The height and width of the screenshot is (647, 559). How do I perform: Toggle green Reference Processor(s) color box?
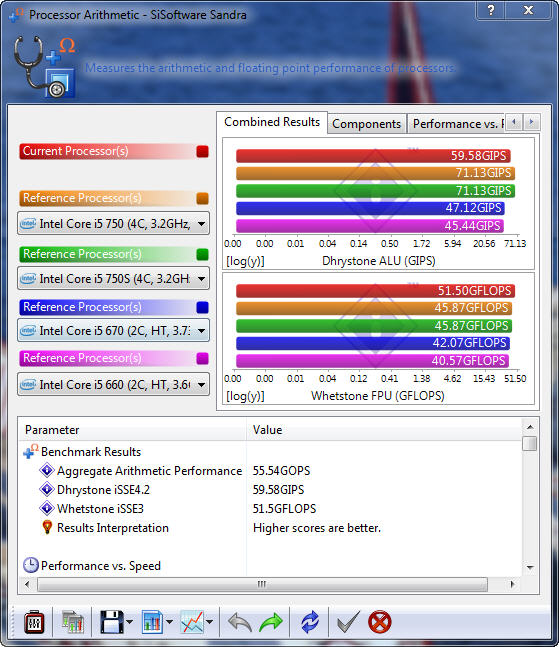click(x=202, y=254)
